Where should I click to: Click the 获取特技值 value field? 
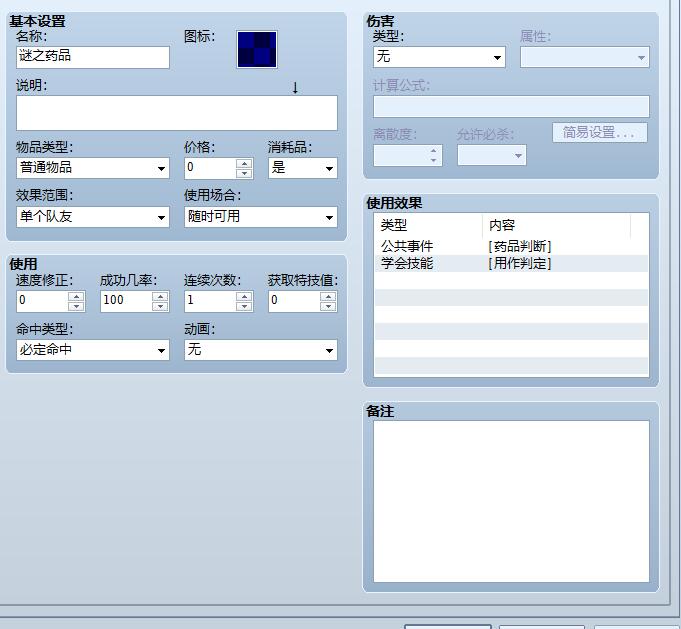tap(294, 301)
